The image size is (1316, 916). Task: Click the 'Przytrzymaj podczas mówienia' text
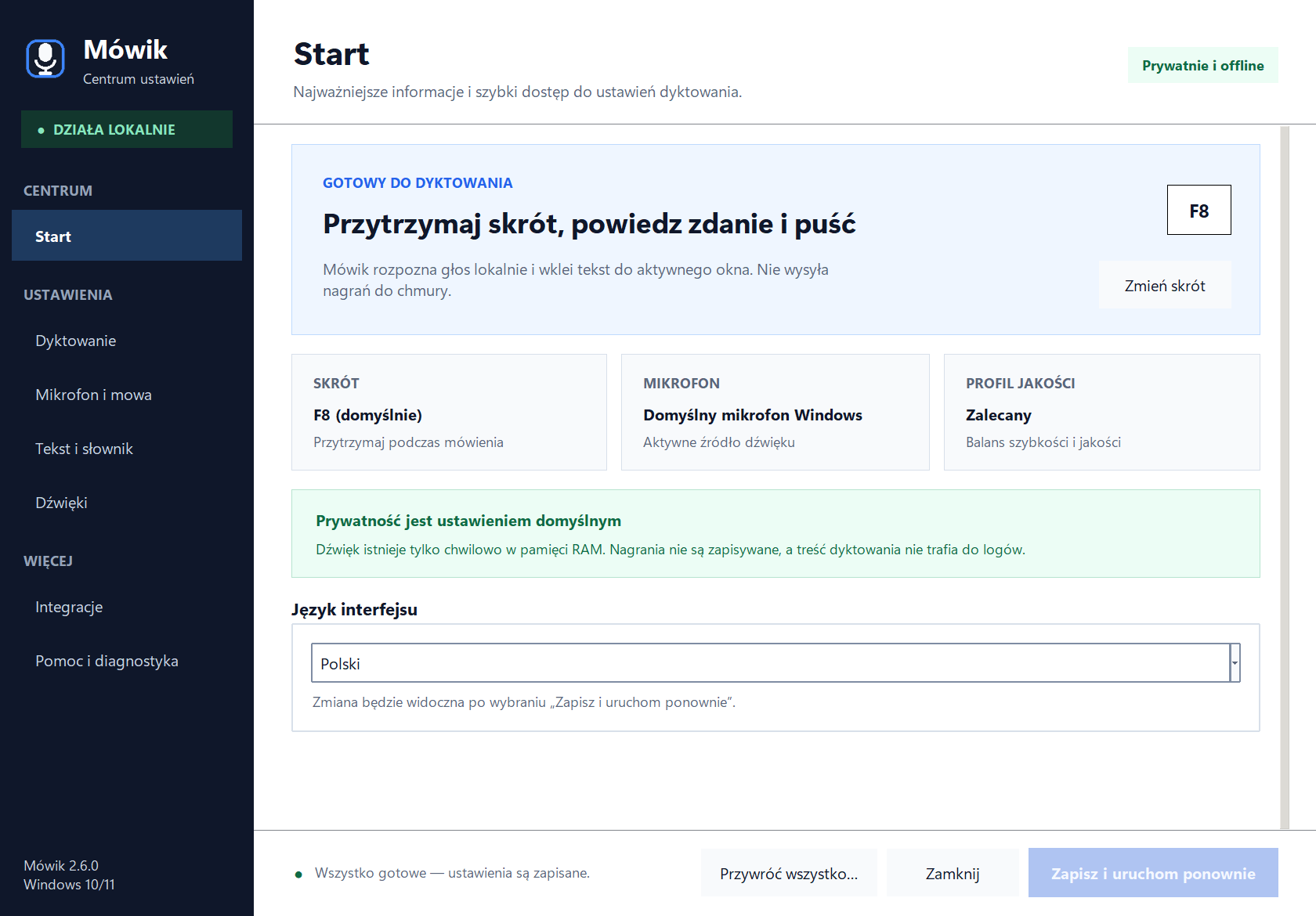(408, 442)
